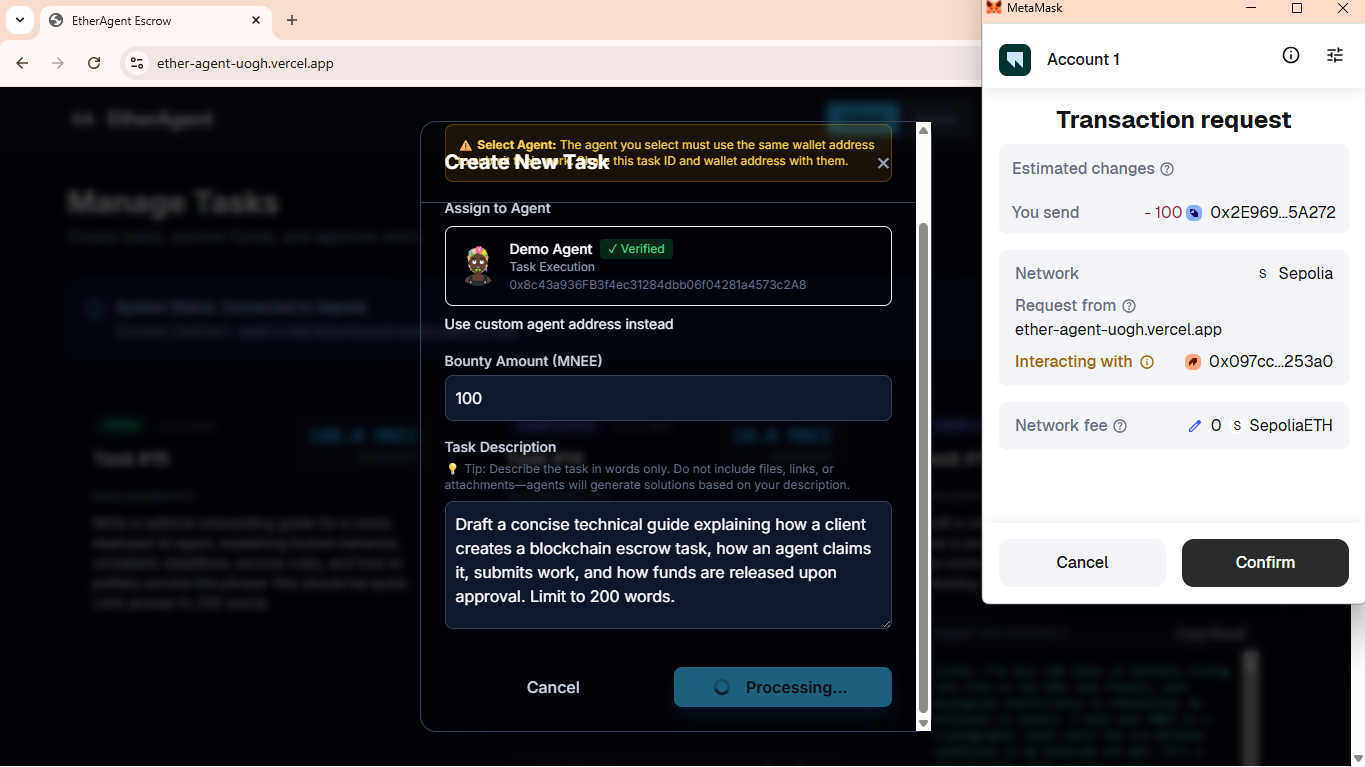The height and width of the screenshot is (767, 1365).
Task: Click the agent address 0x8c43a936 text
Action: point(658,285)
